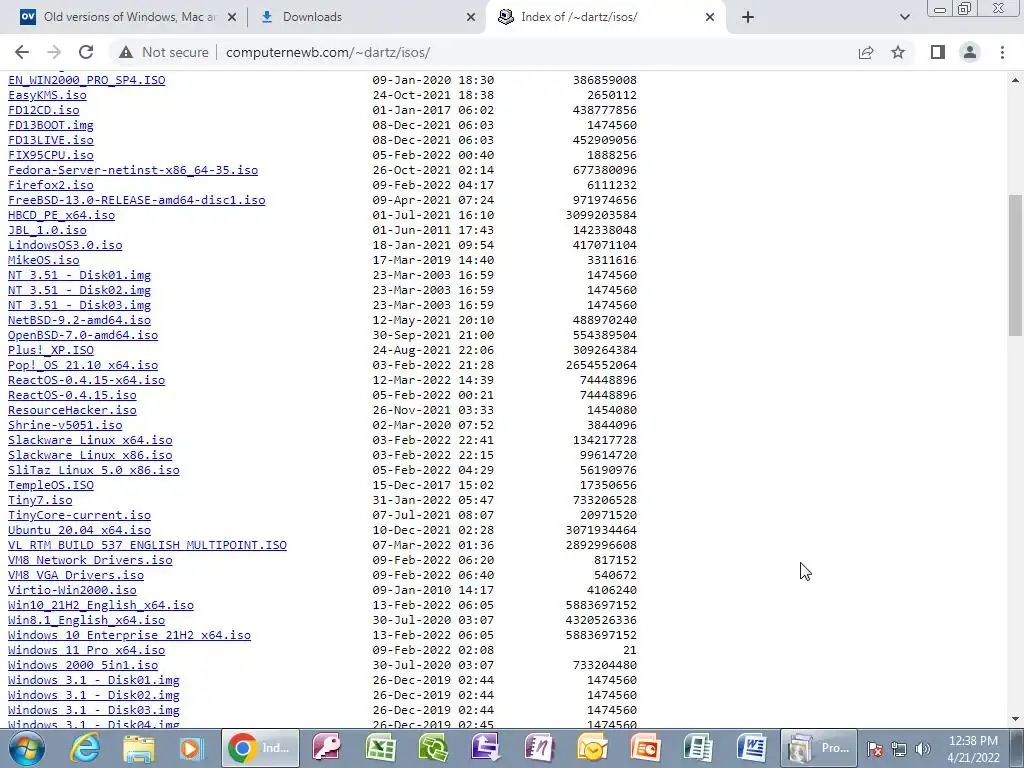Expand the tab search chevron

coord(904,17)
